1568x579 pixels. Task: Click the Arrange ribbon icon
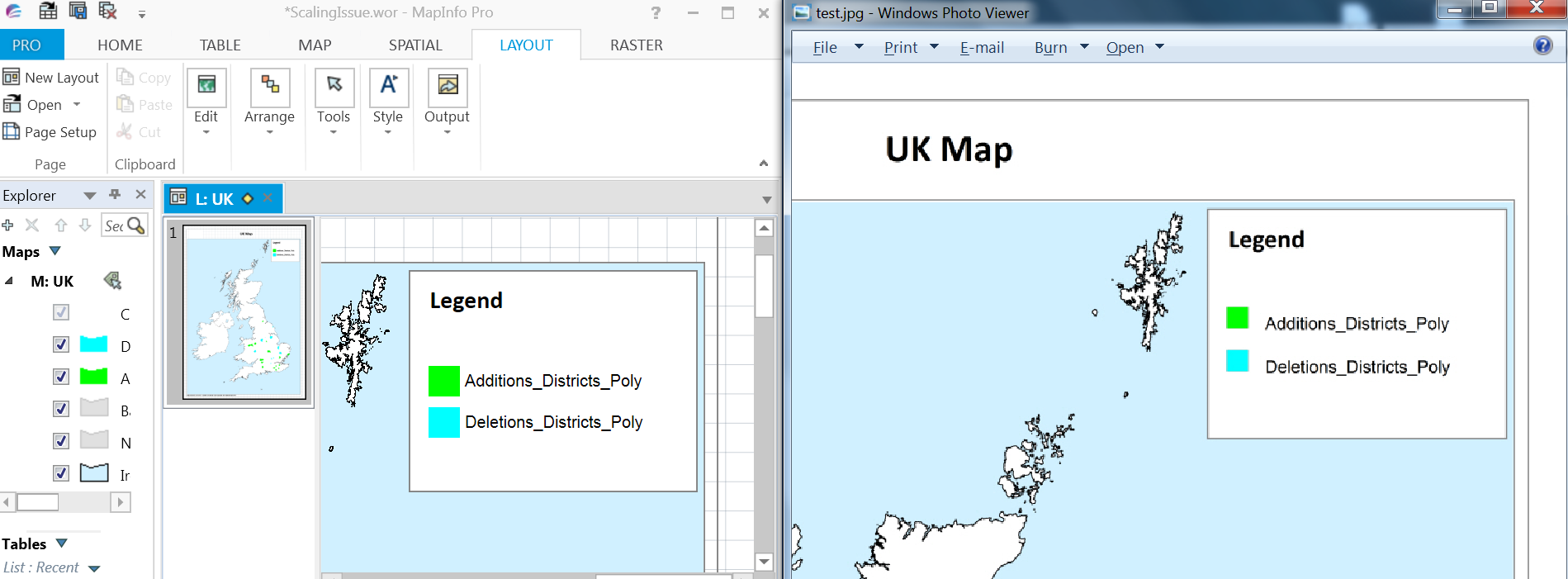click(x=270, y=87)
